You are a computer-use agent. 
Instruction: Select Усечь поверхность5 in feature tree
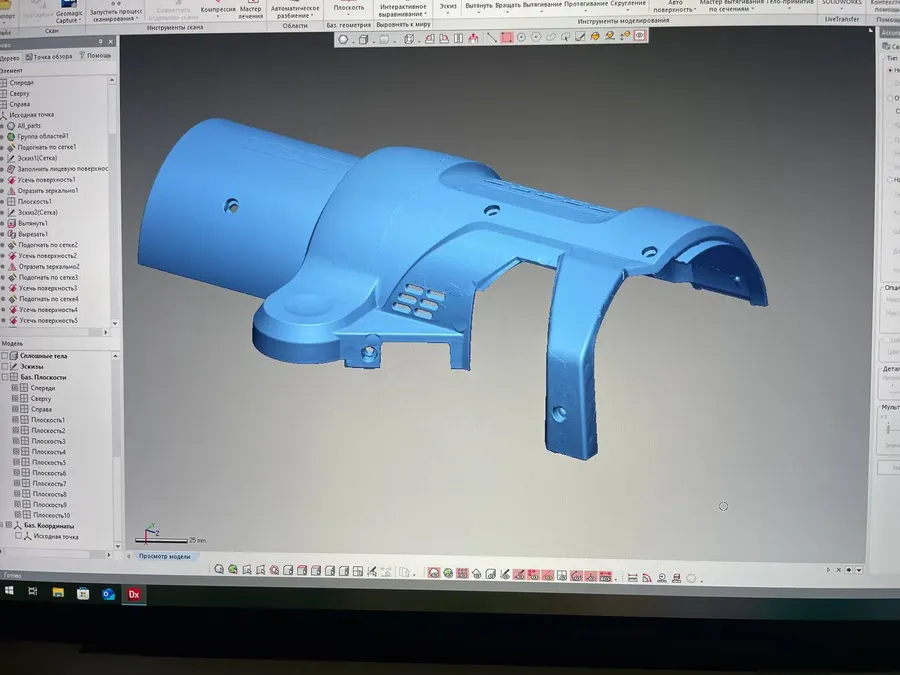tap(48, 321)
